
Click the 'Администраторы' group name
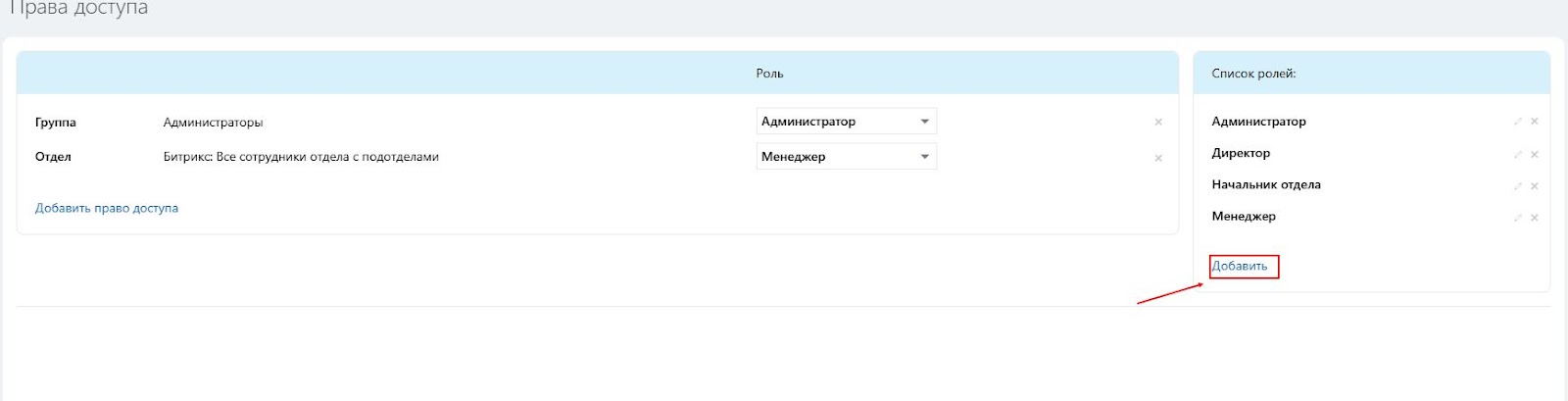pyautogui.click(x=213, y=123)
